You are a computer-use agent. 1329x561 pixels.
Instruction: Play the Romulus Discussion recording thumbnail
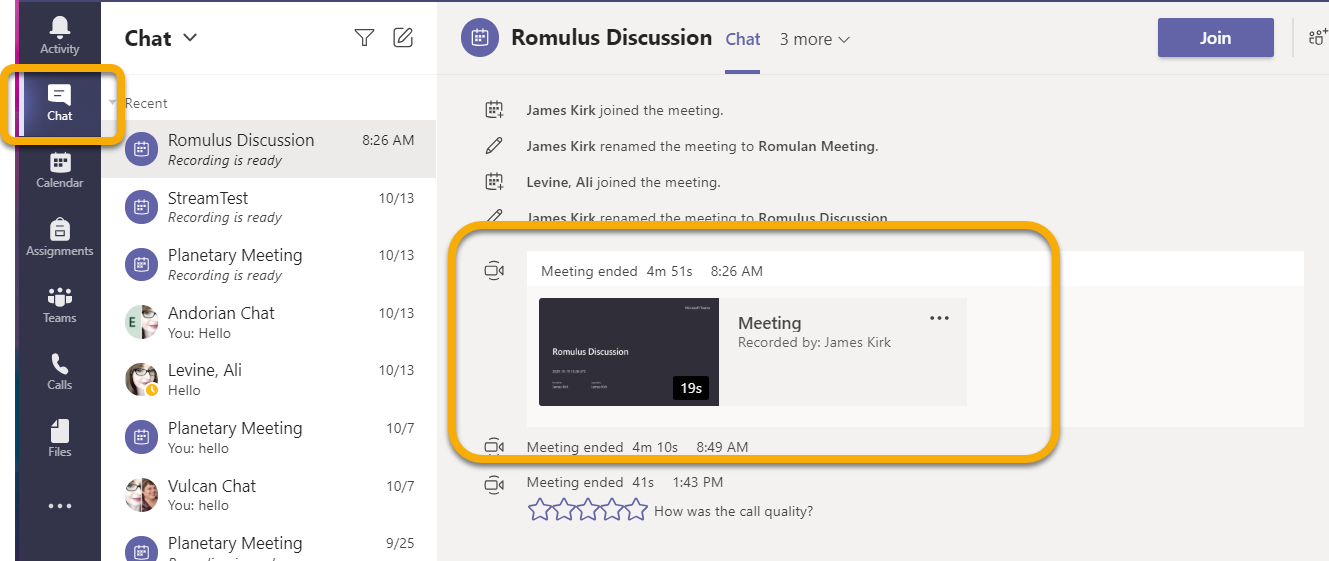click(x=629, y=352)
